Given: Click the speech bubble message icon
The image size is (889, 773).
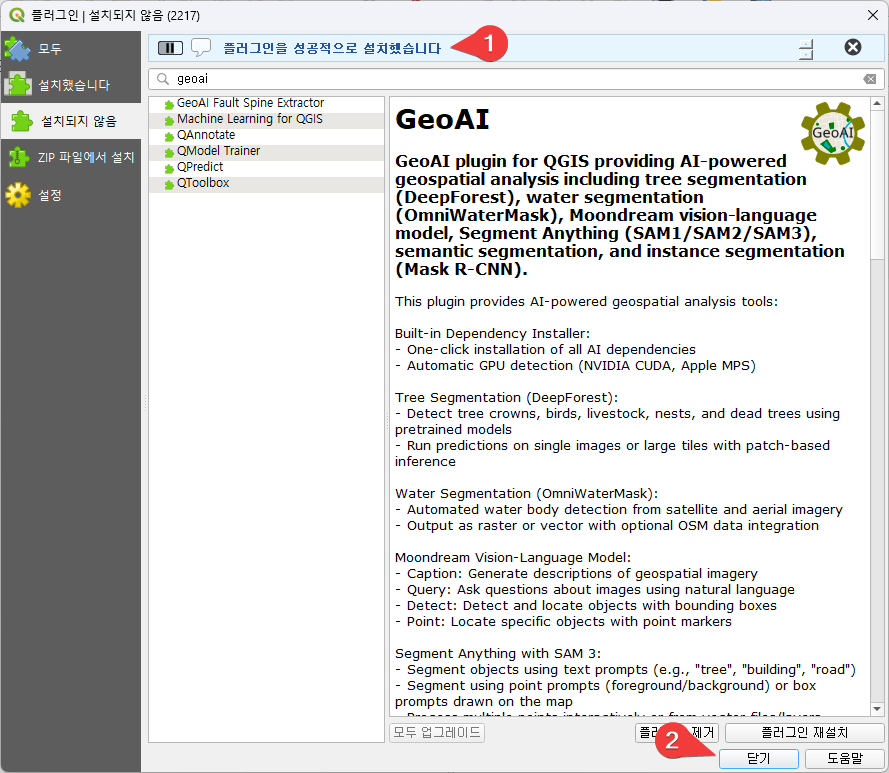Looking at the screenshot, I should (x=201, y=47).
